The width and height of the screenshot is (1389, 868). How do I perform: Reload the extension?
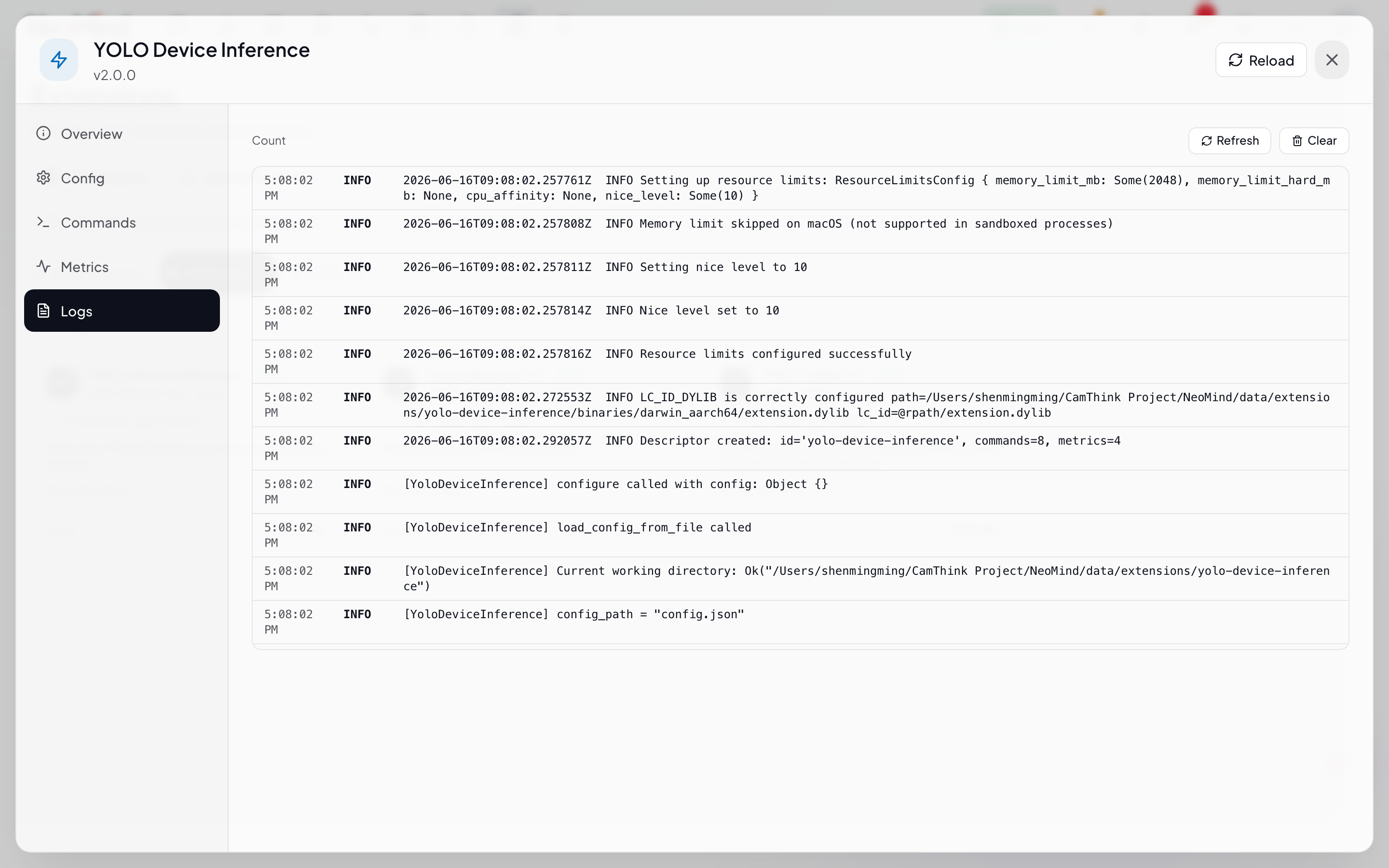click(x=1260, y=60)
